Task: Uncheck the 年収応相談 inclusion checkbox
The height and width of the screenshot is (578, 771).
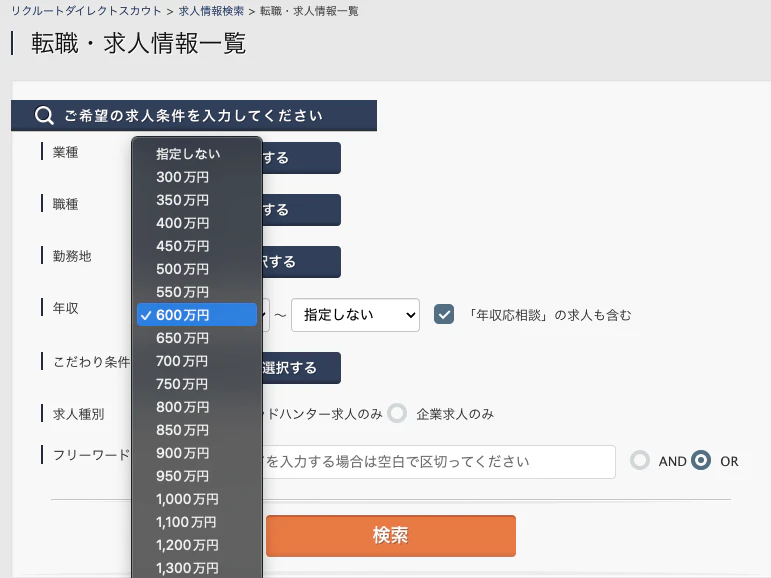Action: pos(444,315)
